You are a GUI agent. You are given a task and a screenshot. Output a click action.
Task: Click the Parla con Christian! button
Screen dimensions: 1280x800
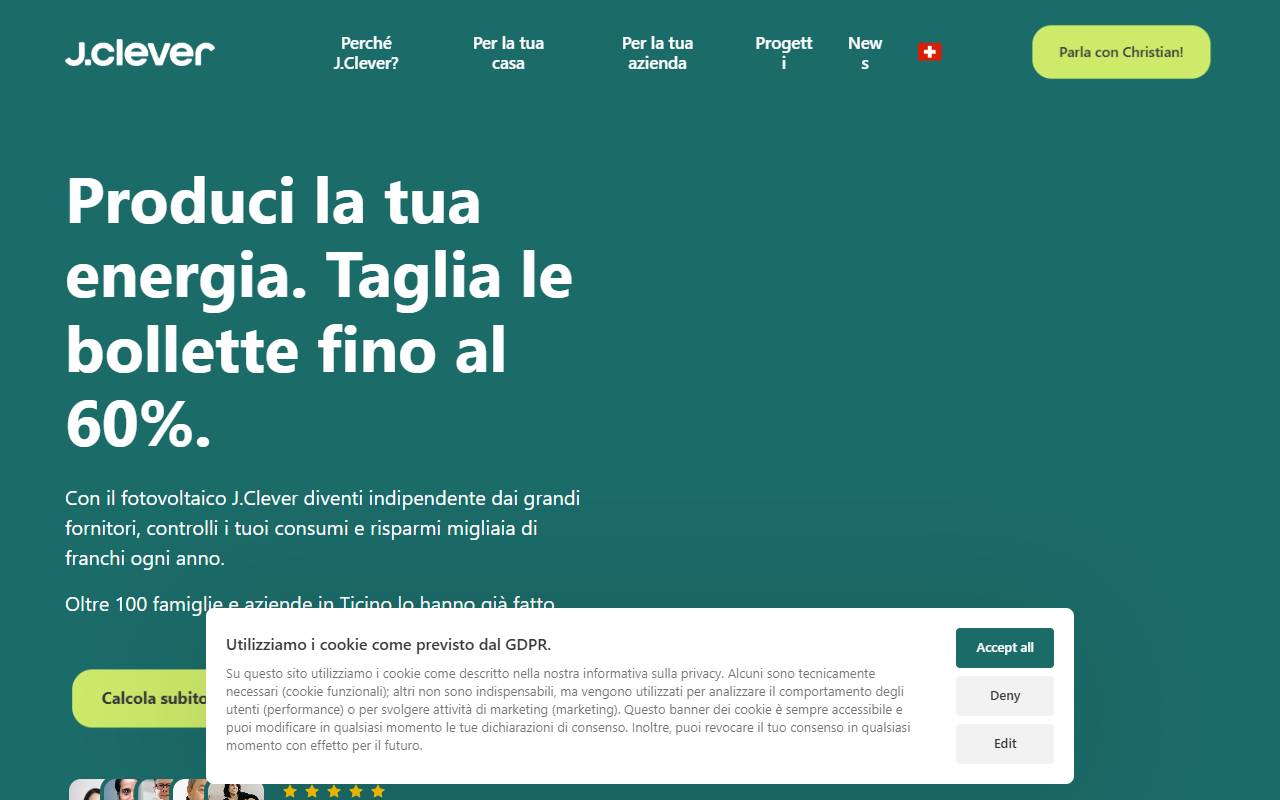(x=1121, y=52)
